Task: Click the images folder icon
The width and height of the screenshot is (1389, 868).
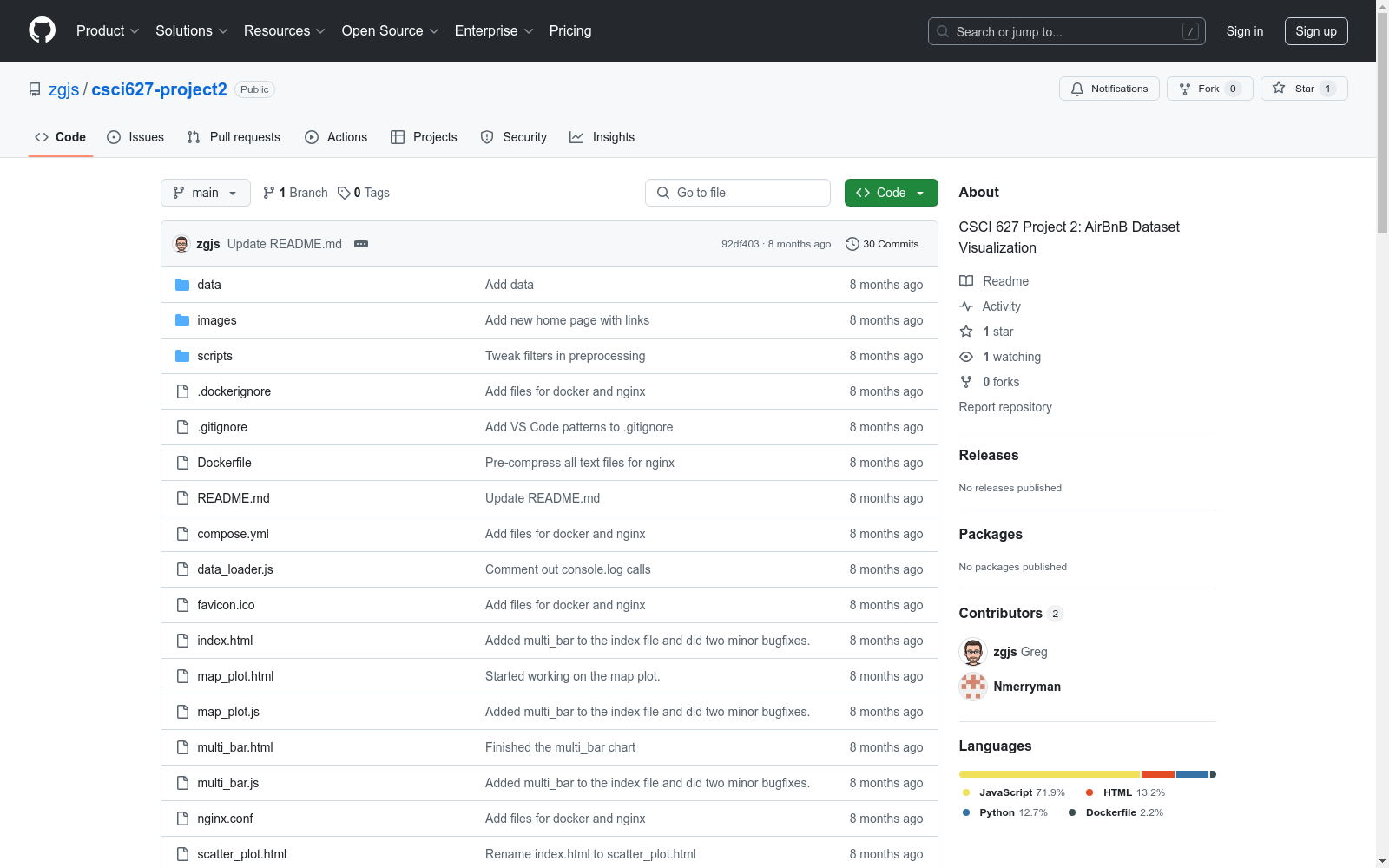Action: point(182,320)
